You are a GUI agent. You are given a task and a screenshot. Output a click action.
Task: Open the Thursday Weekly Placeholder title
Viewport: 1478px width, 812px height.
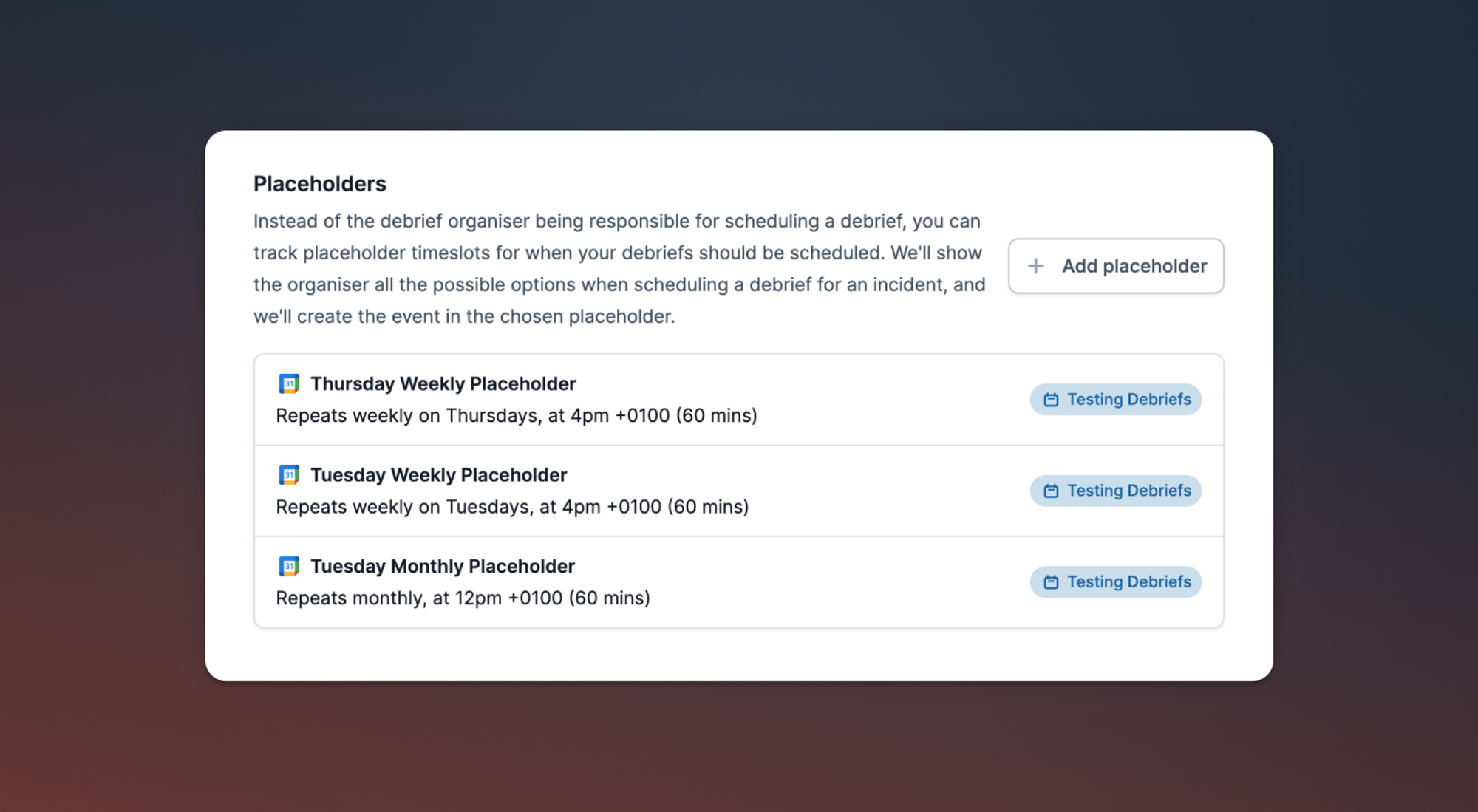click(443, 383)
